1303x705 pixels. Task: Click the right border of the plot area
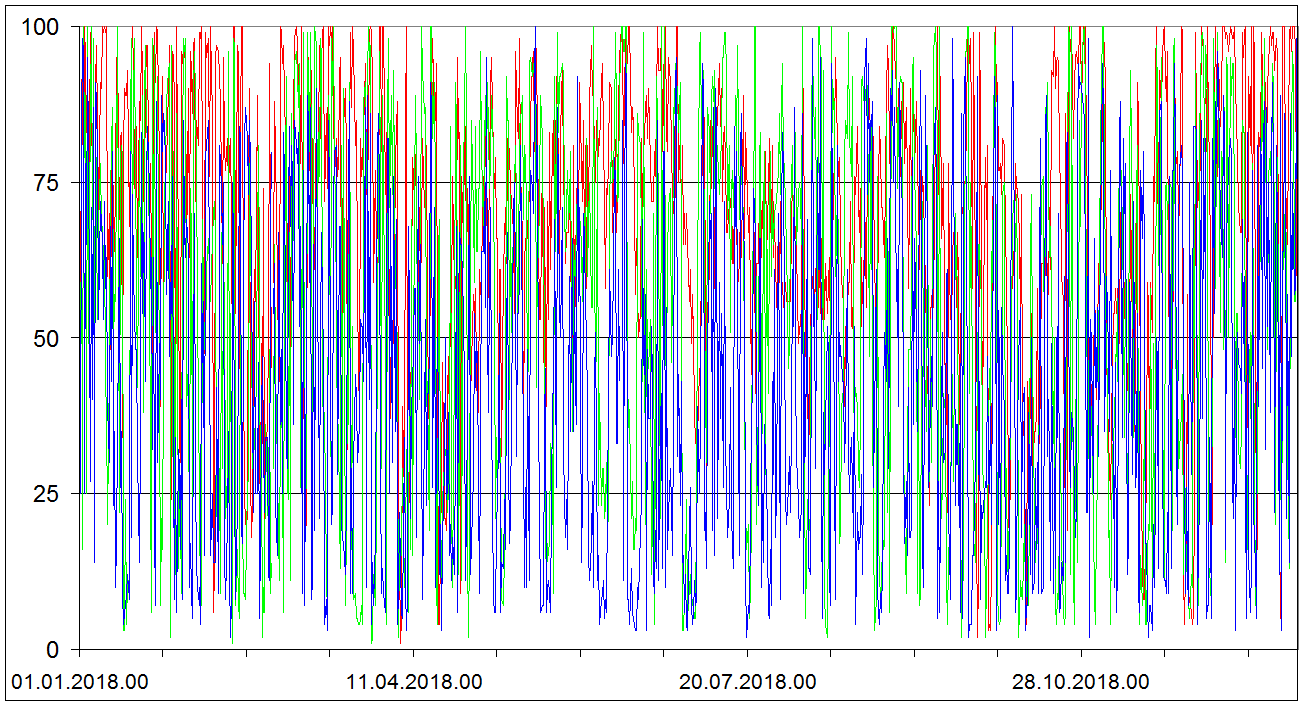pos(1297,400)
